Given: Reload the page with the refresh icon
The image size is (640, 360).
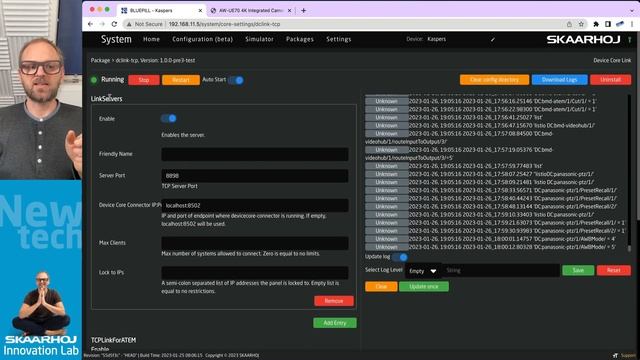Looking at the screenshot, I should click(x=114, y=24).
